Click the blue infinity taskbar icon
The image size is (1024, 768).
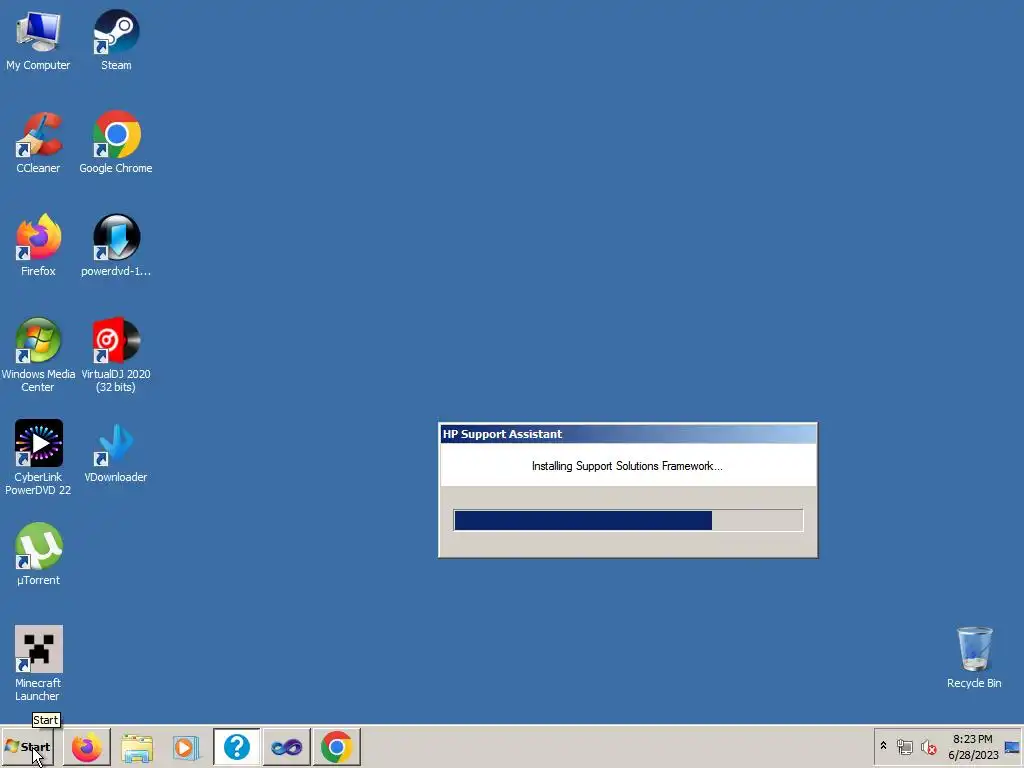(287, 747)
